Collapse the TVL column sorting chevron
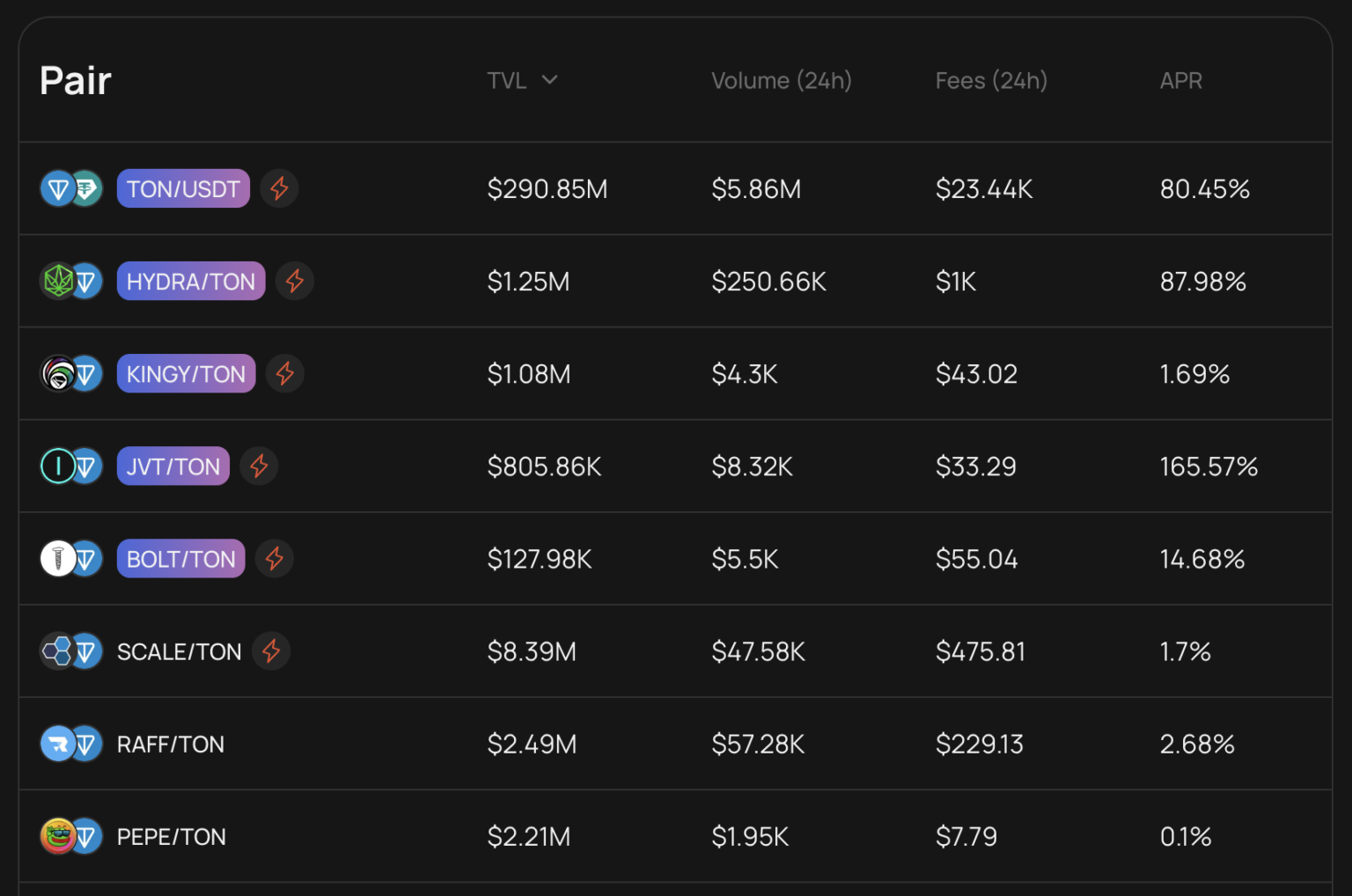 click(550, 79)
